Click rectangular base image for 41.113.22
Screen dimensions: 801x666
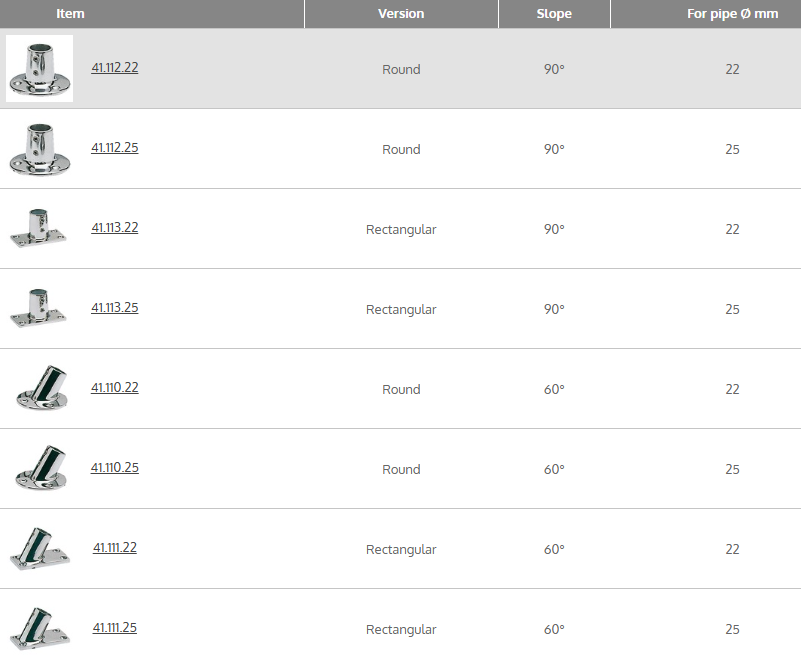tap(39, 228)
